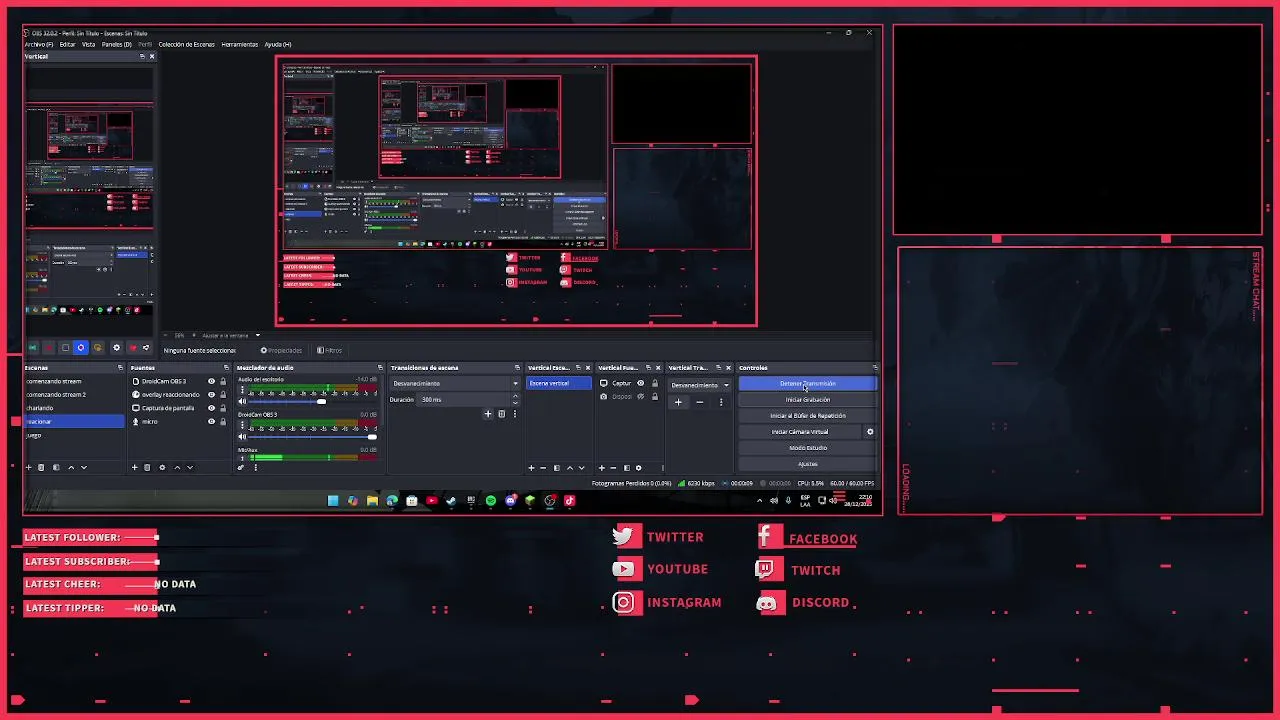This screenshot has width=1280, height=720.
Task: Enable Modo Estudio
Action: pyautogui.click(x=807, y=448)
